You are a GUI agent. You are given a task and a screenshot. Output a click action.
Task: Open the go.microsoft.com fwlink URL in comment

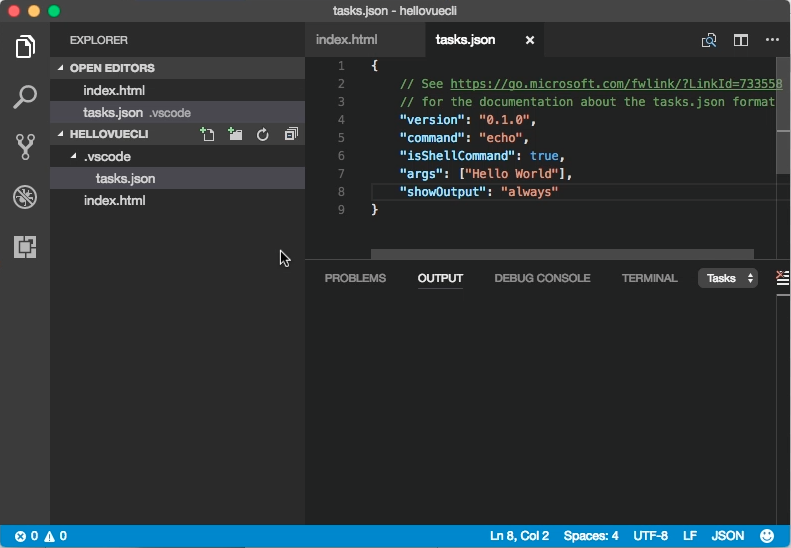click(x=616, y=84)
